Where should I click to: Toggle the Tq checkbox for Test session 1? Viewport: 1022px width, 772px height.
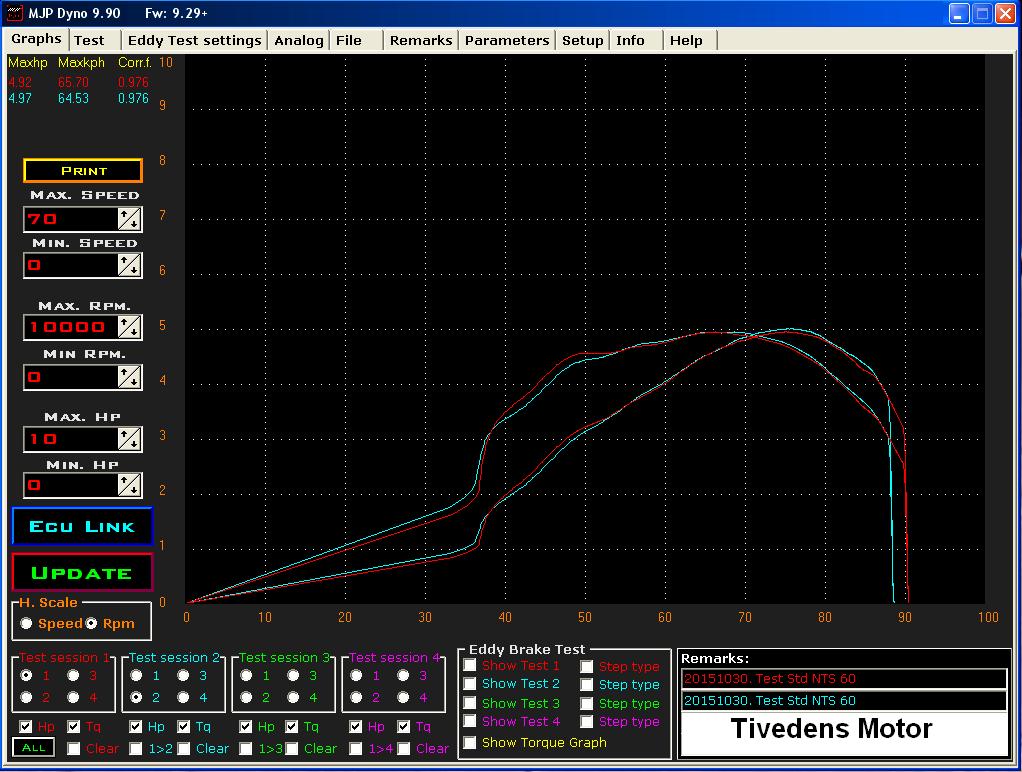point(74,726)
